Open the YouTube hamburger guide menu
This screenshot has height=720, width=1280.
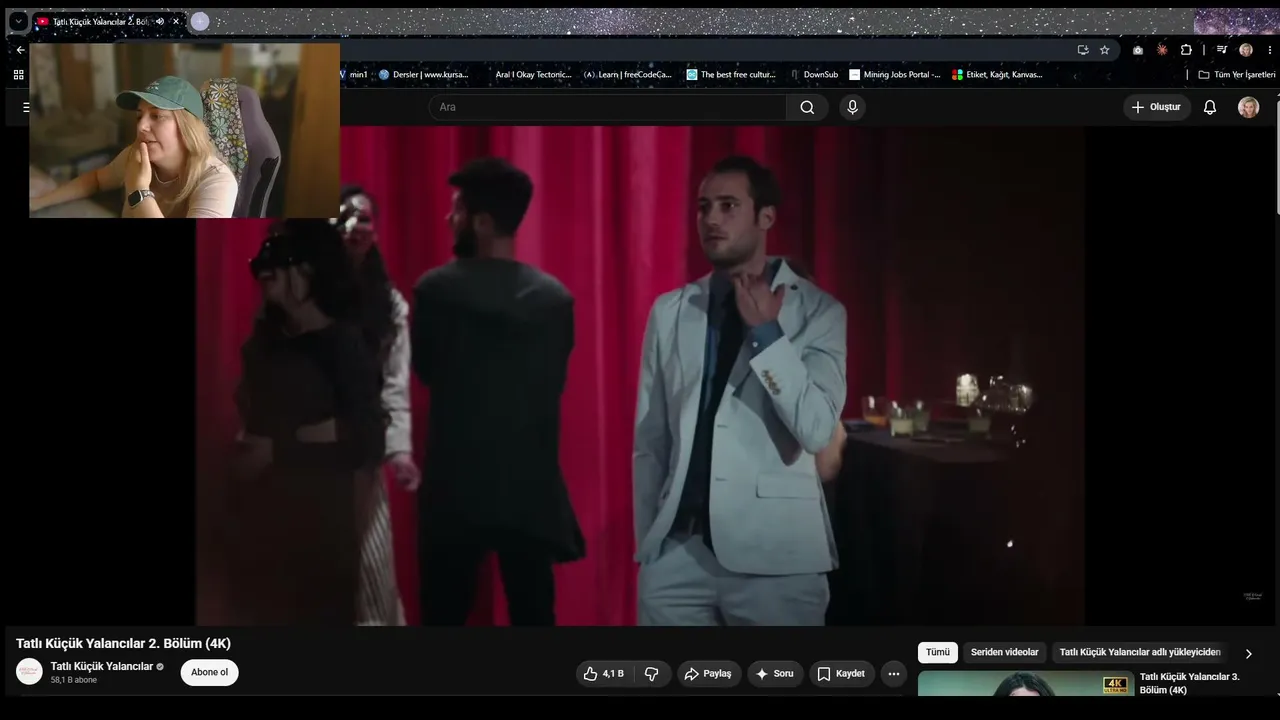26,107
